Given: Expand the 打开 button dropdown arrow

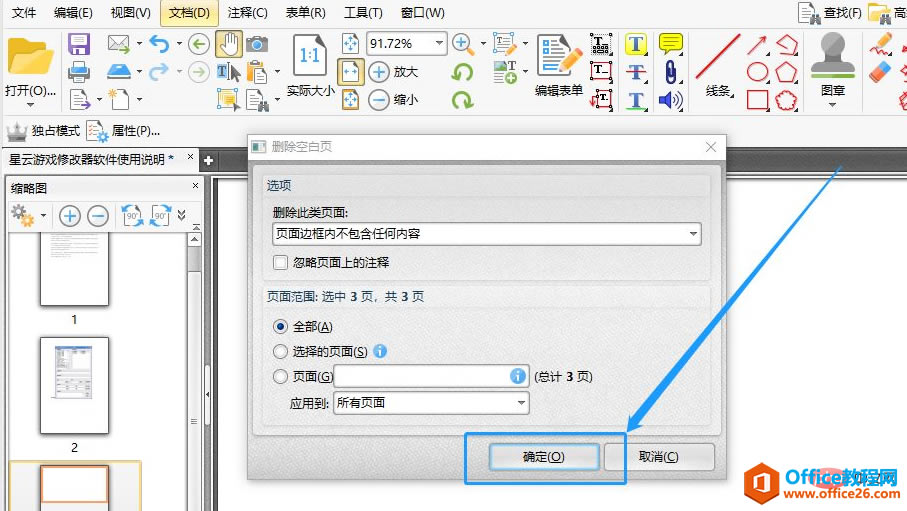Looking at the screenshot, I should pyautogui.click(x=30, y=105).
